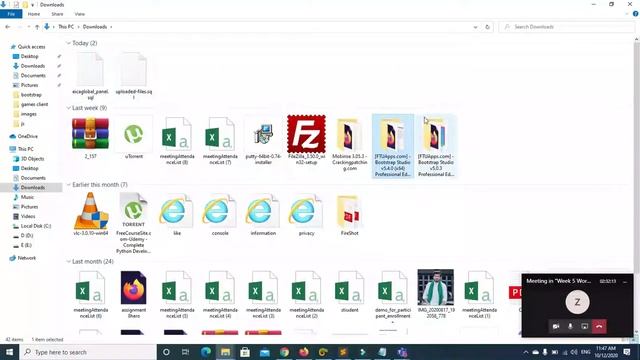Screen dimensions: 640x360
Task: Select the 'like' Internet Explorer file
Action: pos(177,214)
